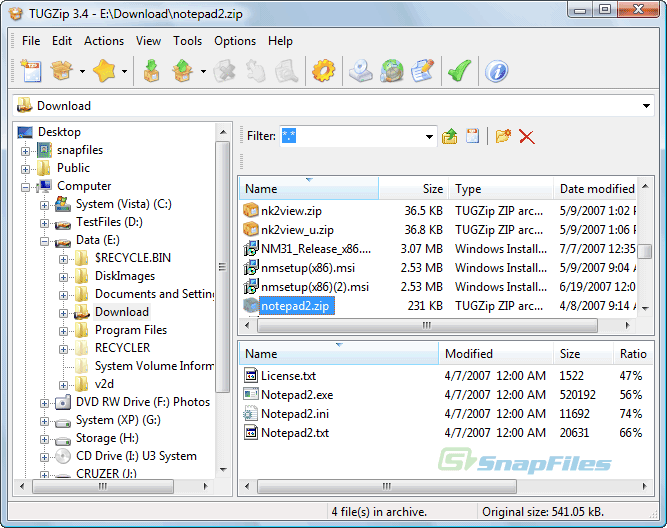Click the nmsetup(x86).msi installer icon

251,268
